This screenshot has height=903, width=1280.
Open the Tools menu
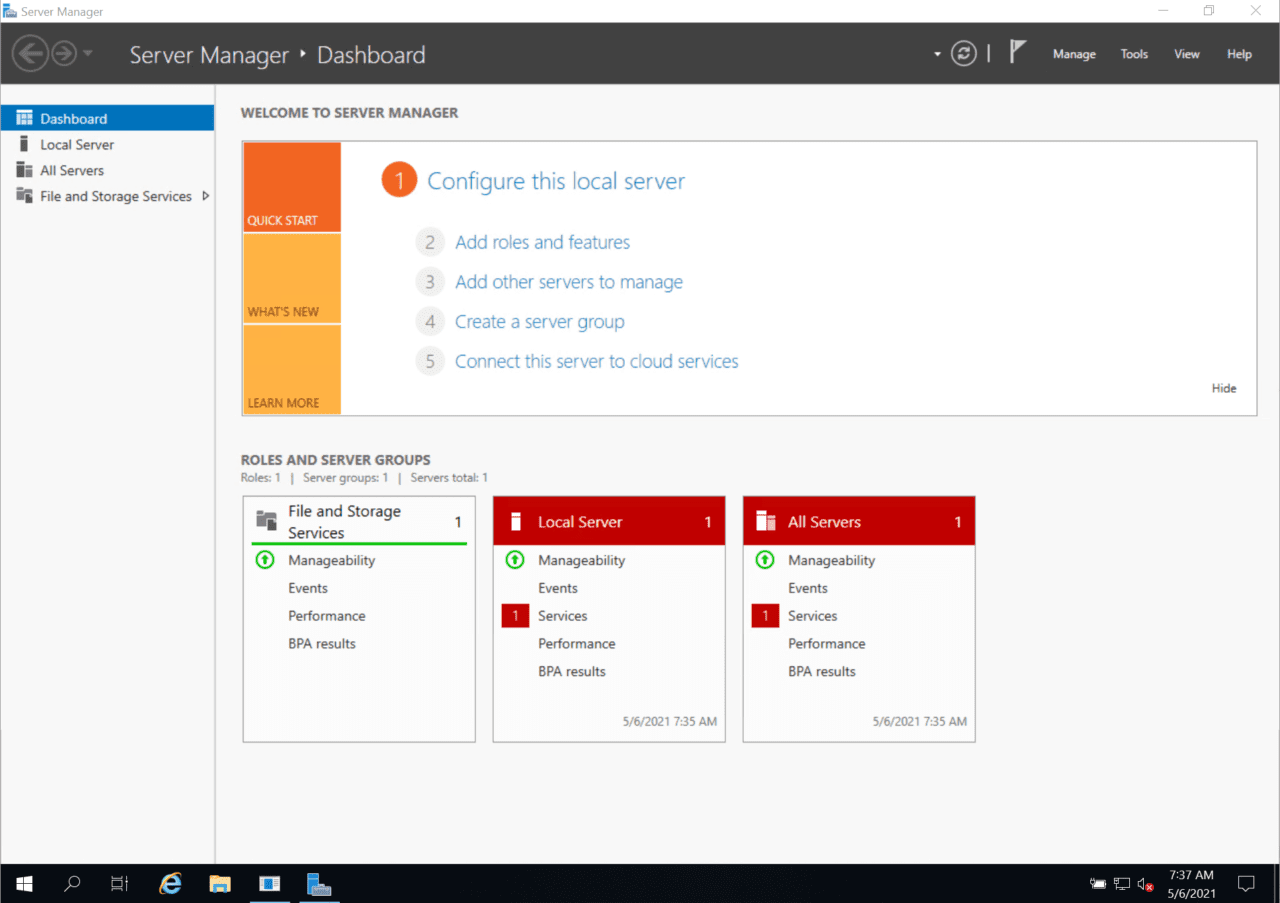[1134, 54]
